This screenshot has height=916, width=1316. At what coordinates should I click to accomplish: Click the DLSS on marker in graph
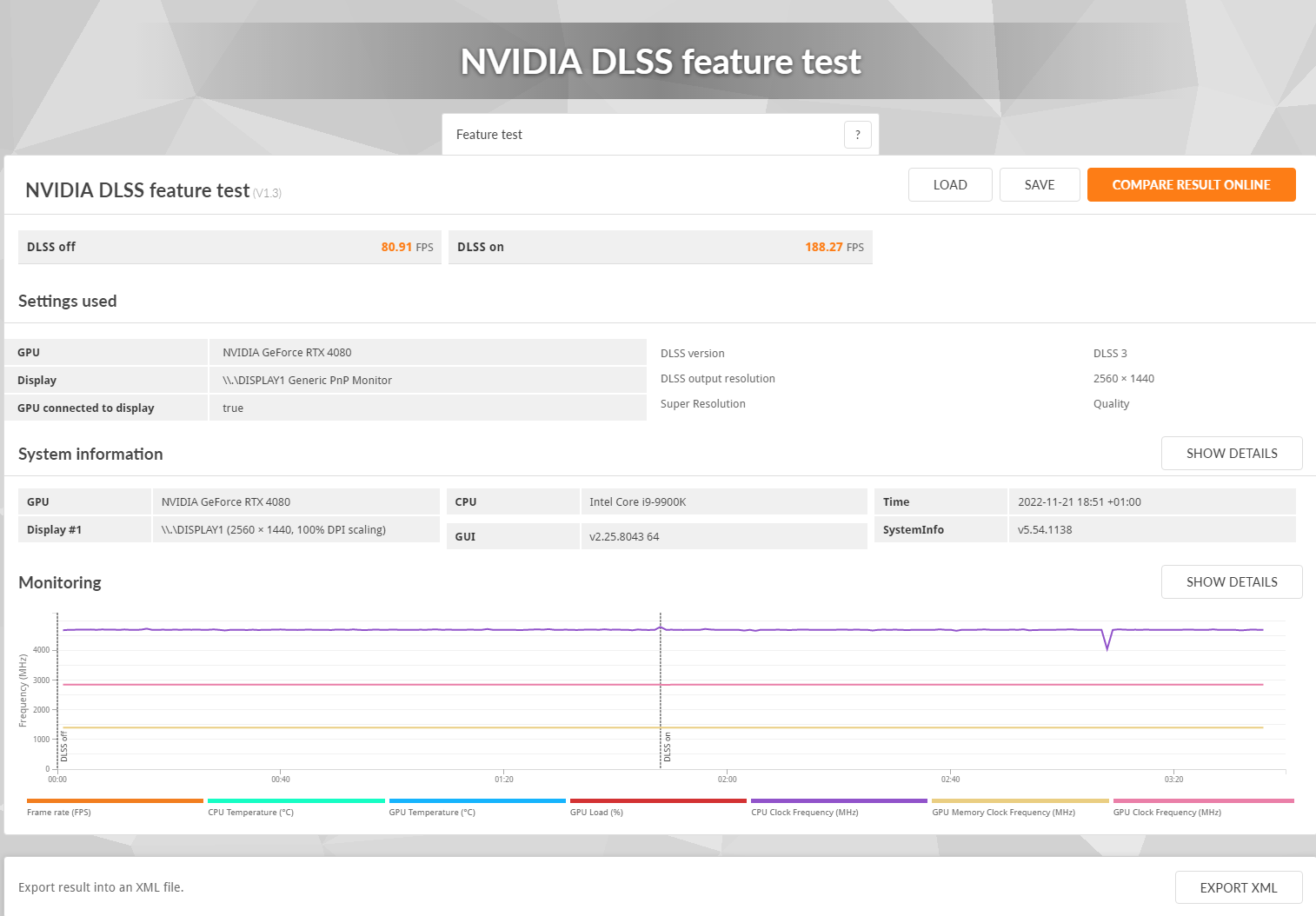[668, 747]
